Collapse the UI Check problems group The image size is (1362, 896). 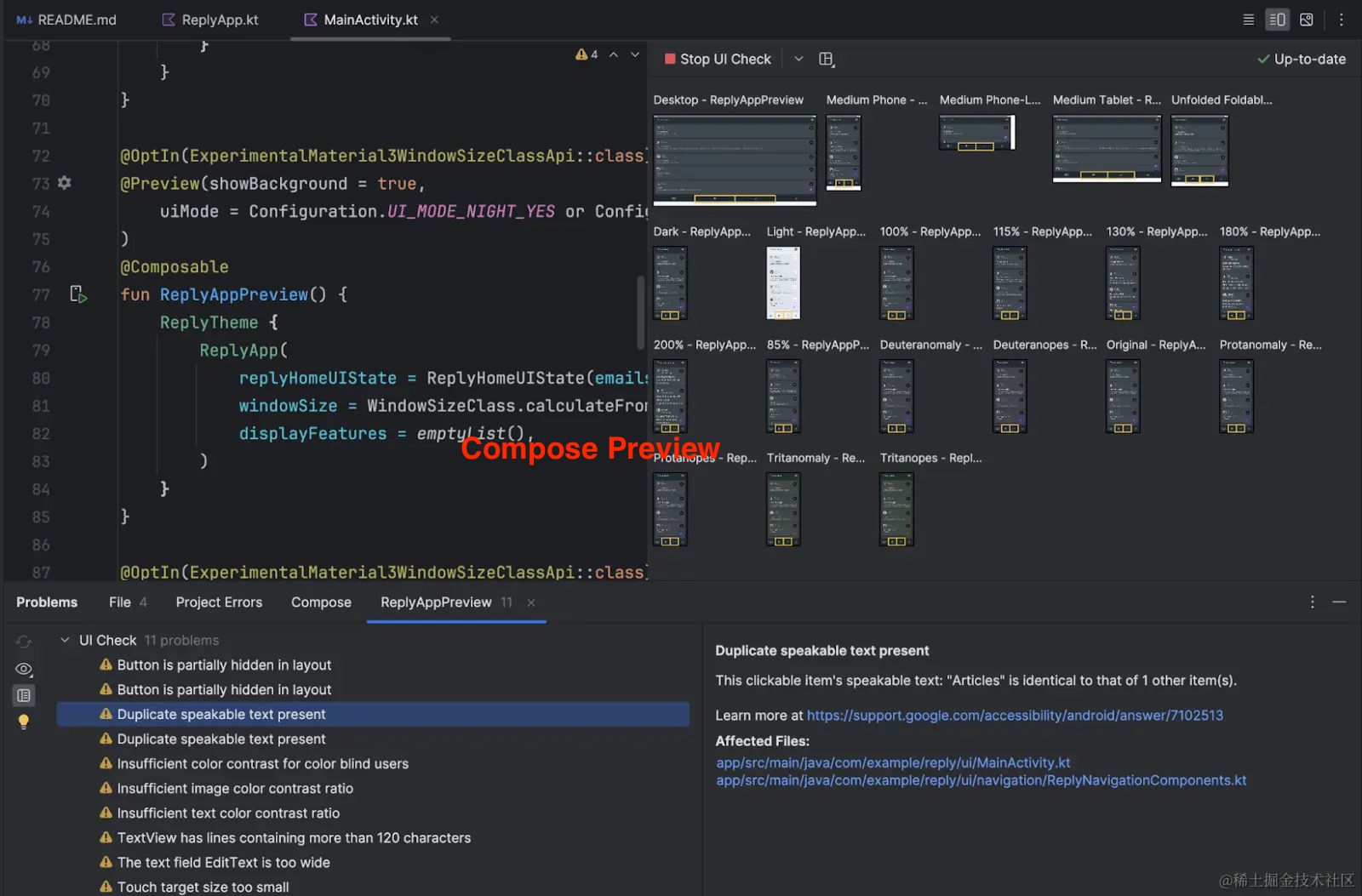[x=65, y=640]
